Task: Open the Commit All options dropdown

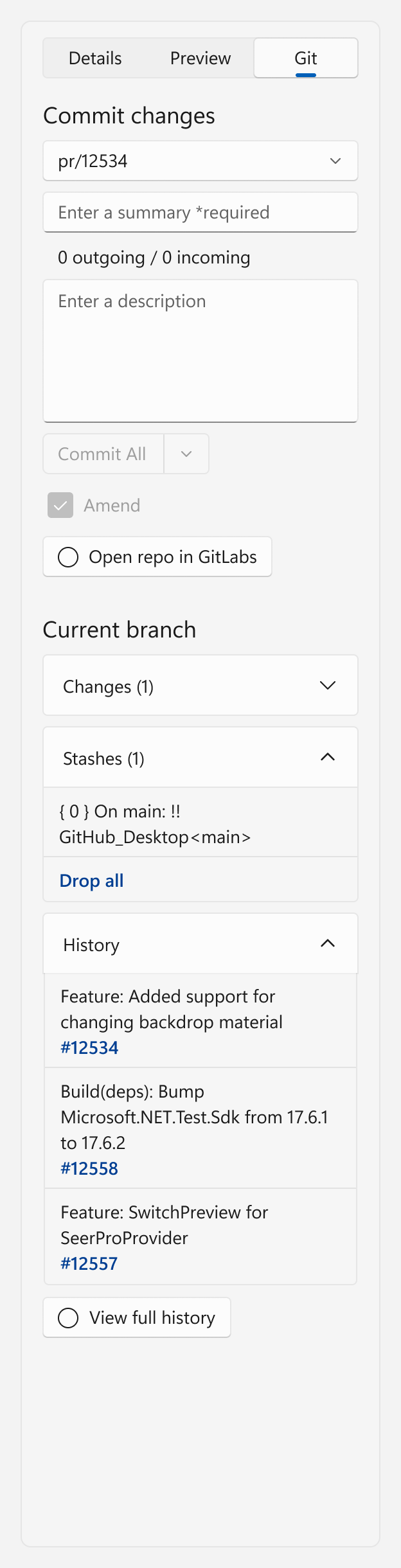Action: (186, 454)
